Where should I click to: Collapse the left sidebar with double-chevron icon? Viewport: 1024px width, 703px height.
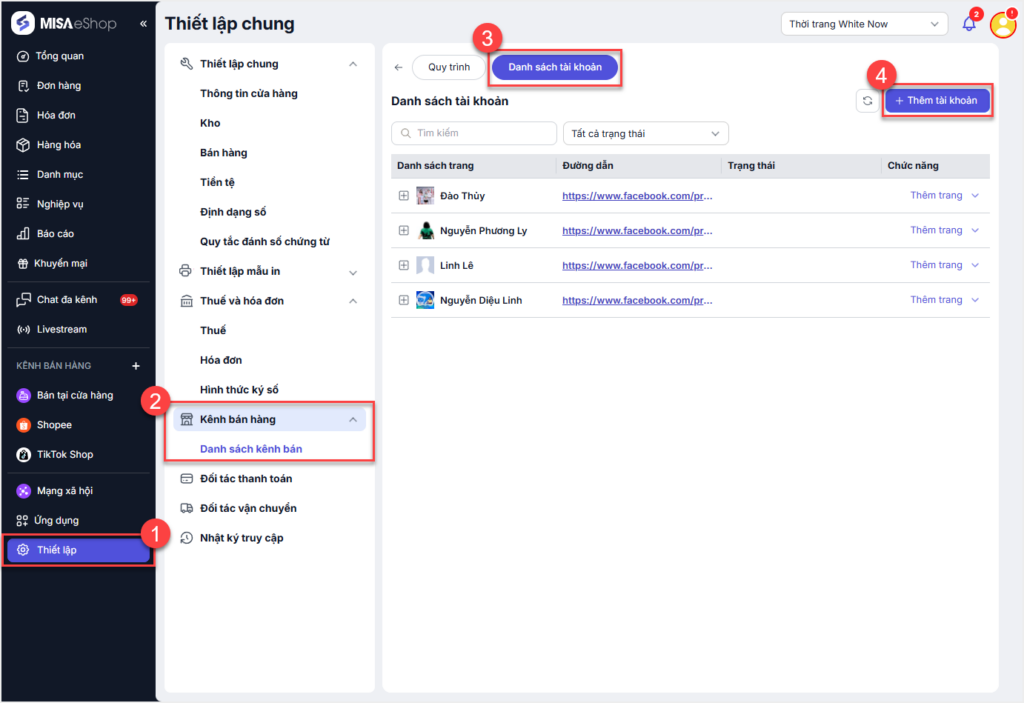point(143,24)
